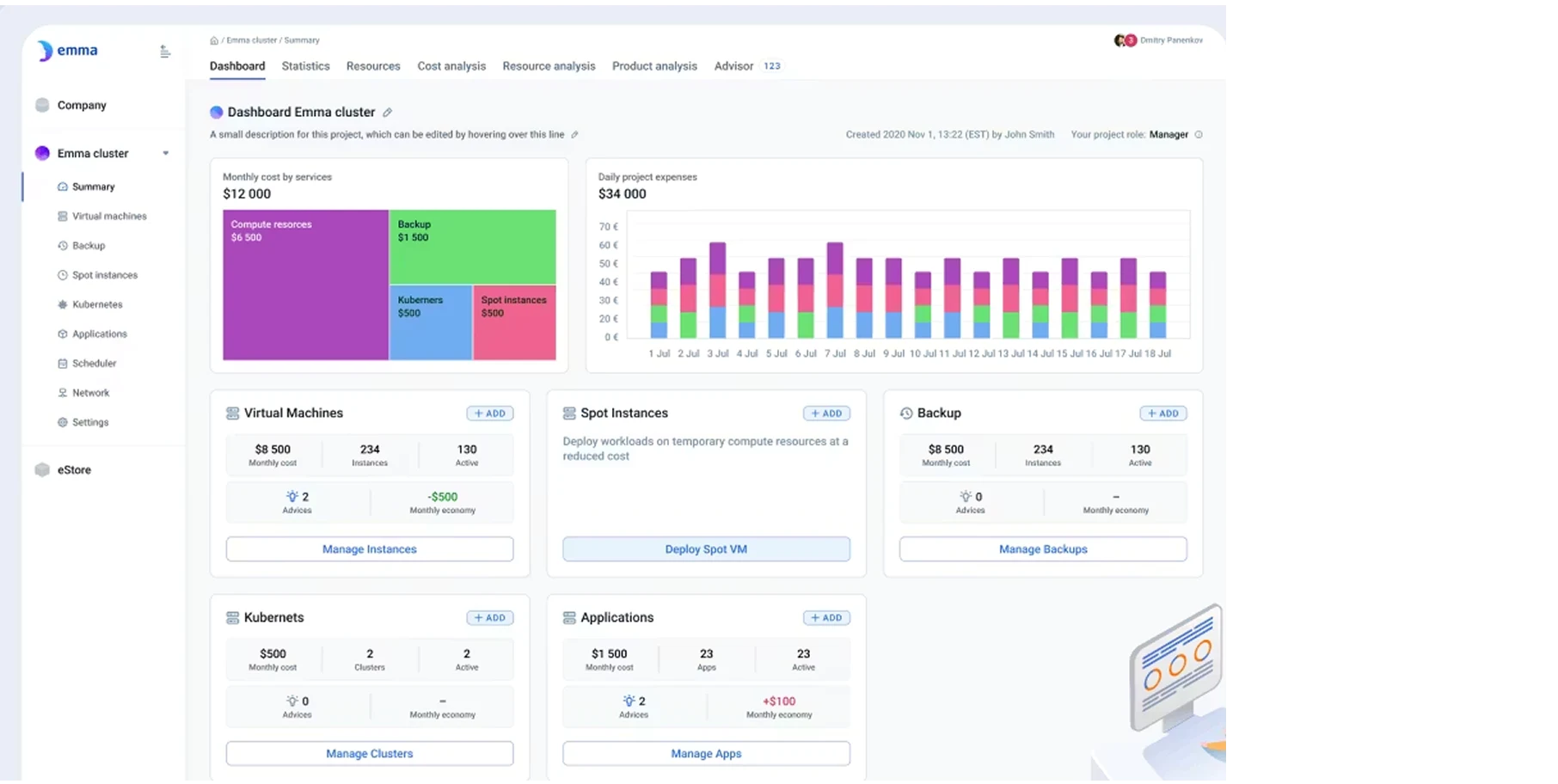Switch to the Cost analysis tab
This screenshot has width=1558, height=784.
(x=451, y=66)
